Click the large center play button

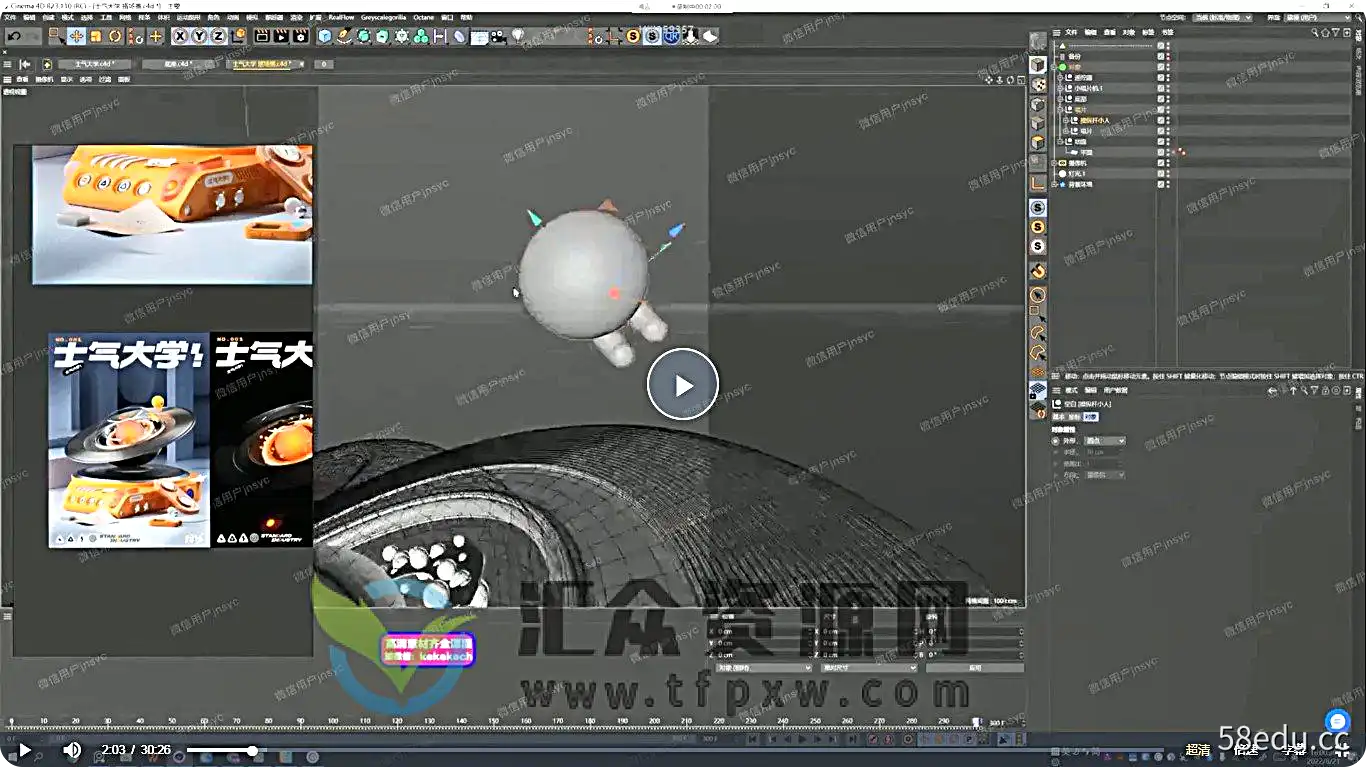coord(683,384)
